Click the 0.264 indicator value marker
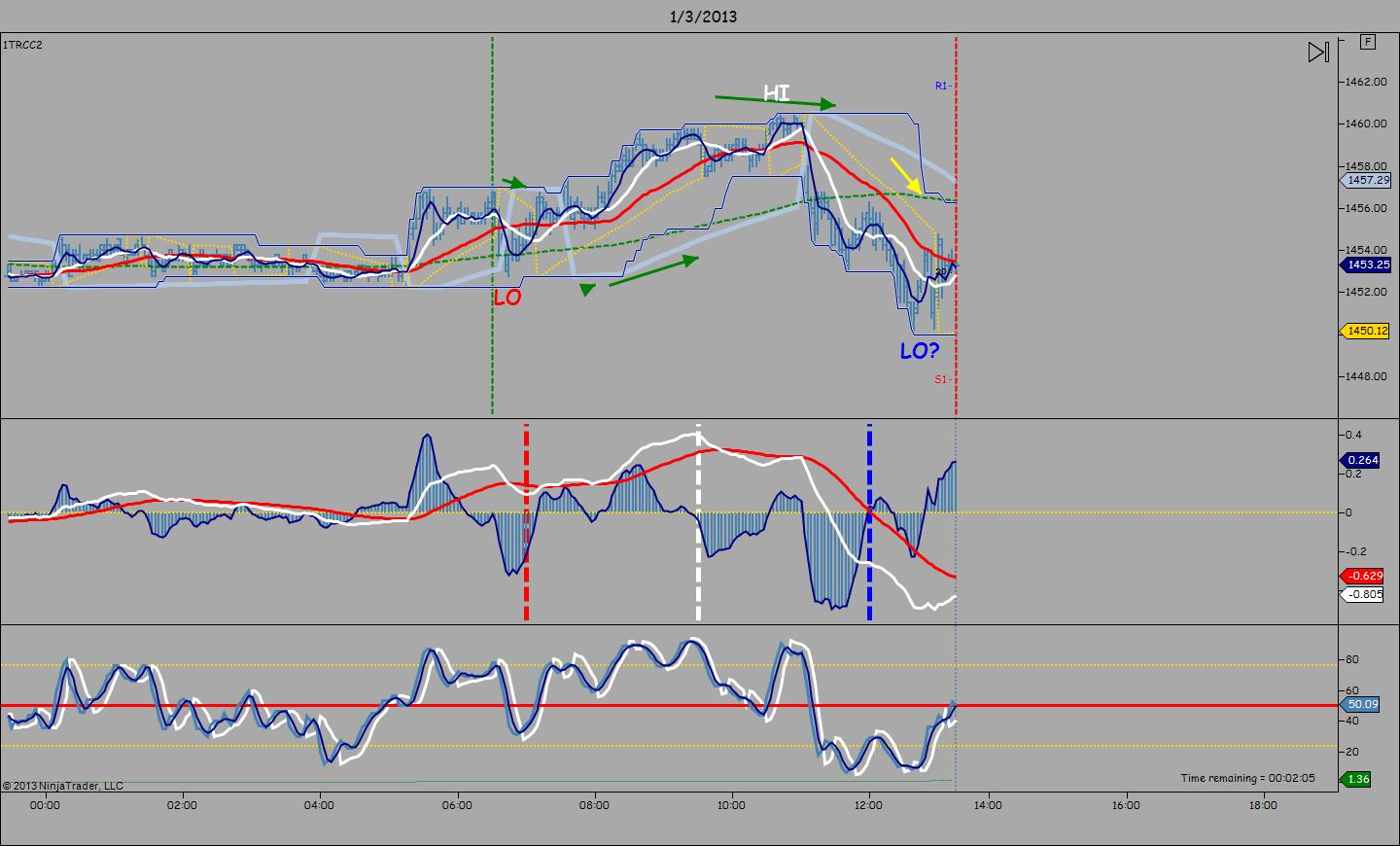1400x846 pixels. coord(1360,461)
